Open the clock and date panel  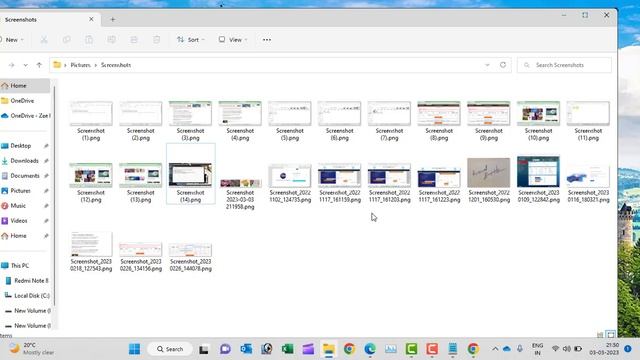(604, 349)
